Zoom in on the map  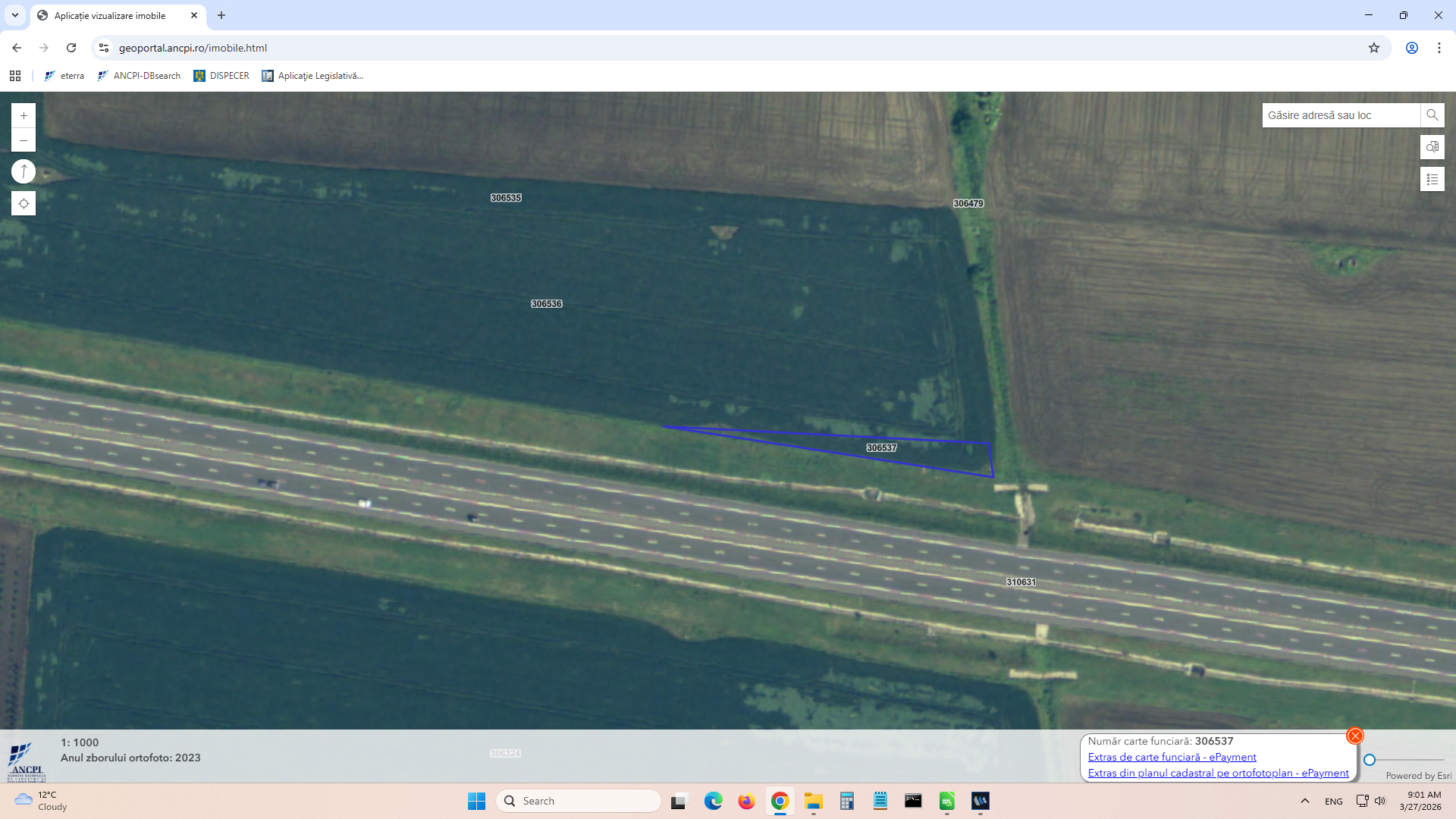coord(24,116)
